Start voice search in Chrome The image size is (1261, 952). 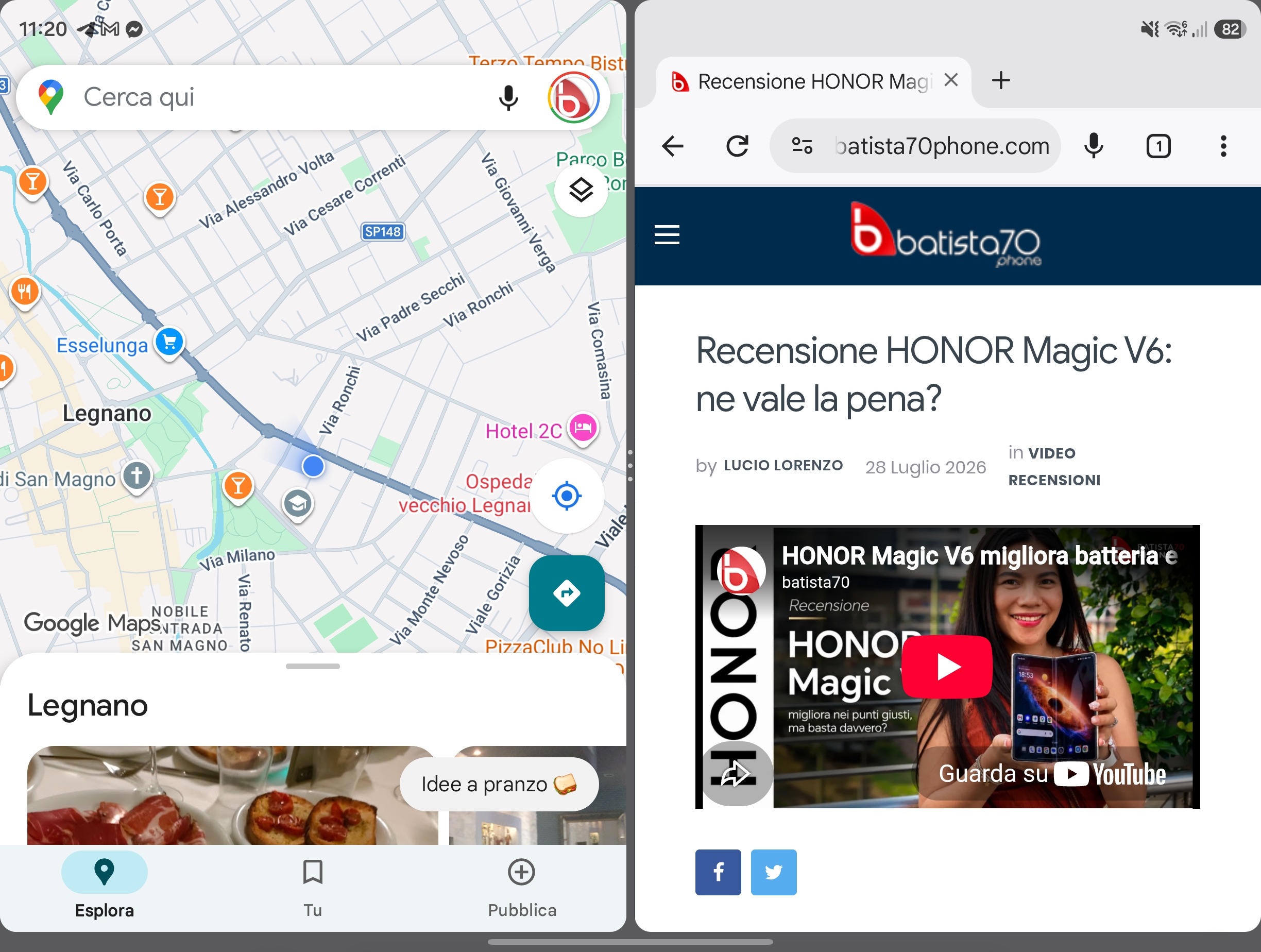click(x=1094, y=146)
